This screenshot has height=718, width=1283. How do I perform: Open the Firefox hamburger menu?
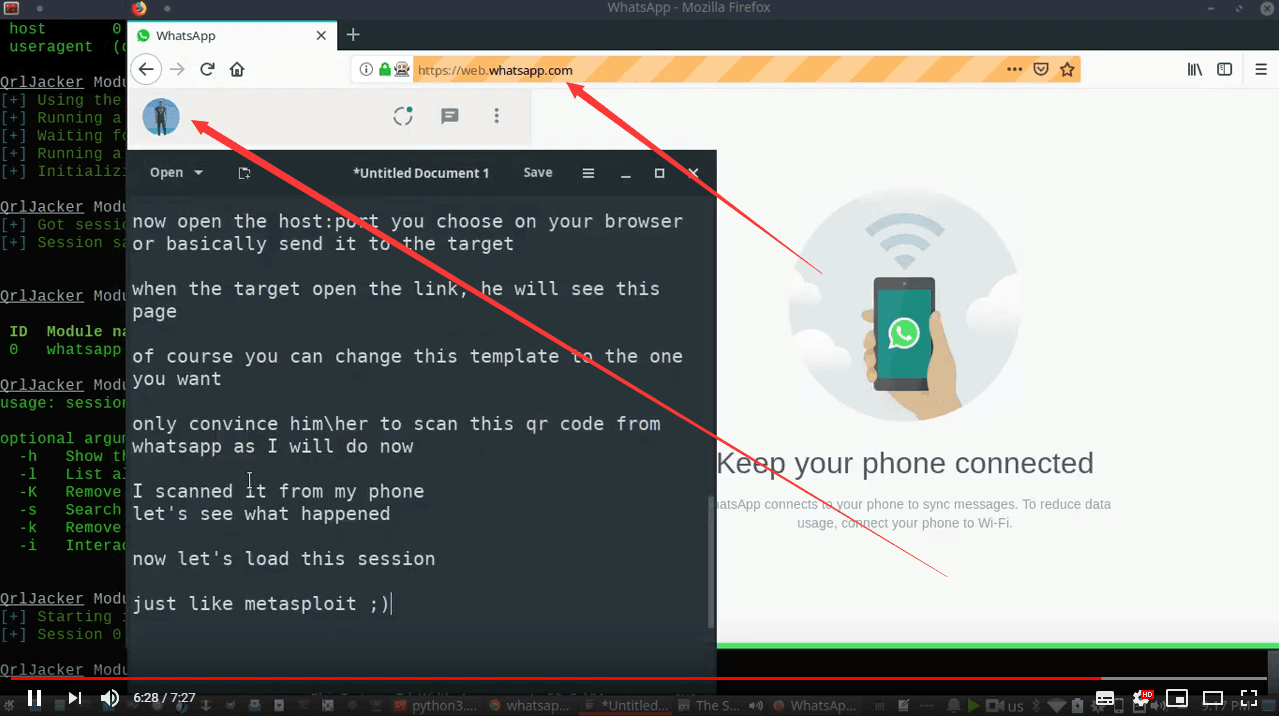click(x=1262, y=70)
